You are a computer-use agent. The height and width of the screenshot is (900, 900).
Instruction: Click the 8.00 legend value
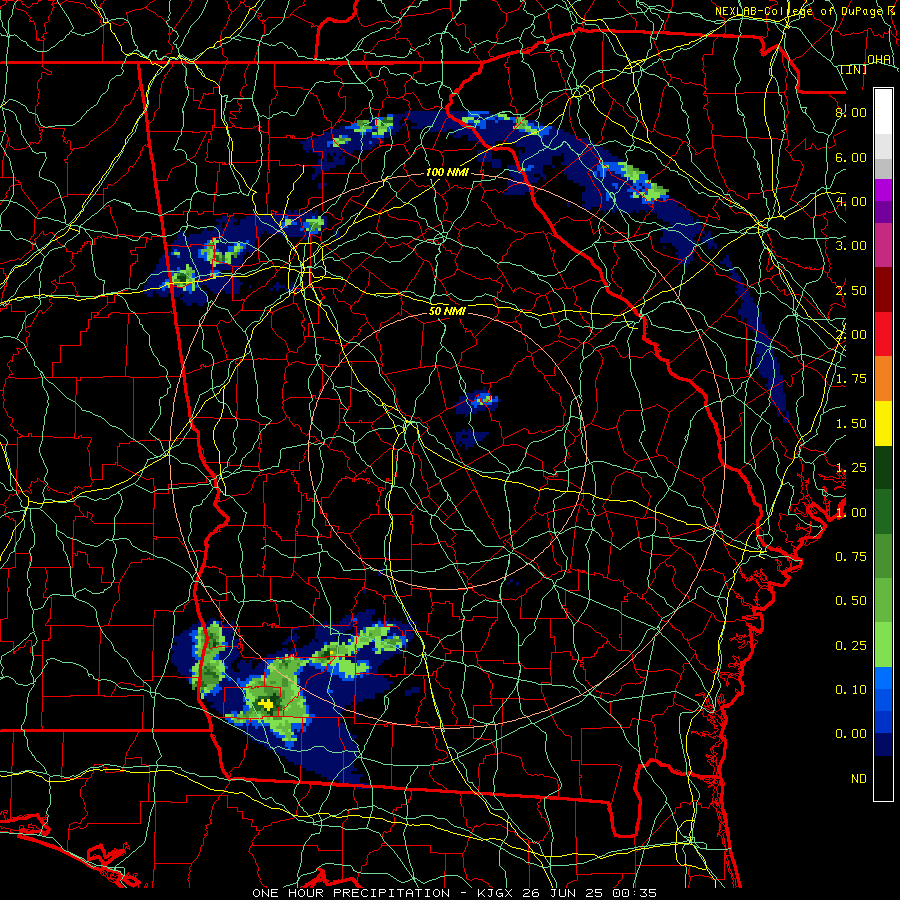coord(851,112)
